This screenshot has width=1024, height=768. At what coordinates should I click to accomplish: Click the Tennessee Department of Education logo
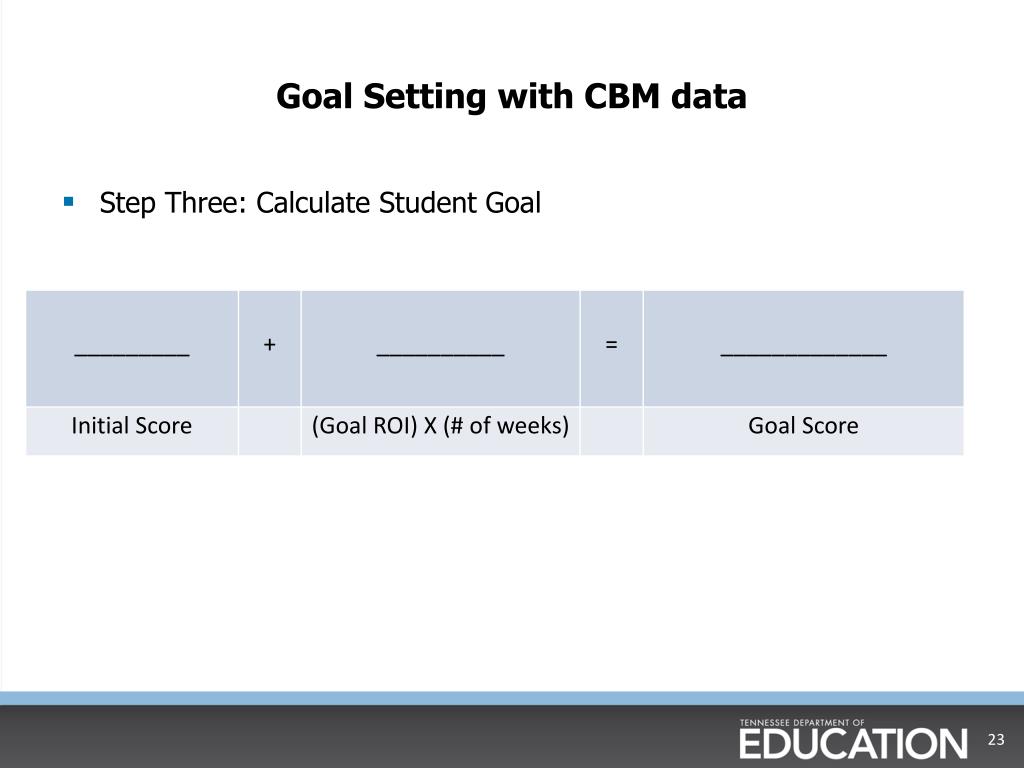[853, 739]
